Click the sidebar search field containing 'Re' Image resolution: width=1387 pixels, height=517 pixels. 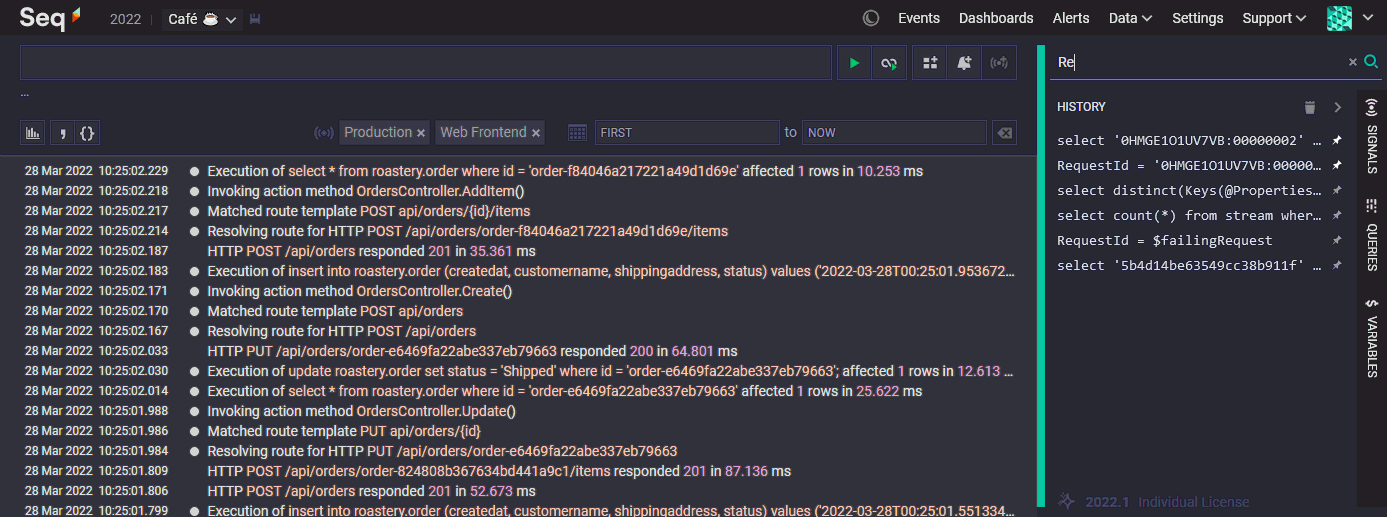pyautogui.click(x=1198, y=62)
